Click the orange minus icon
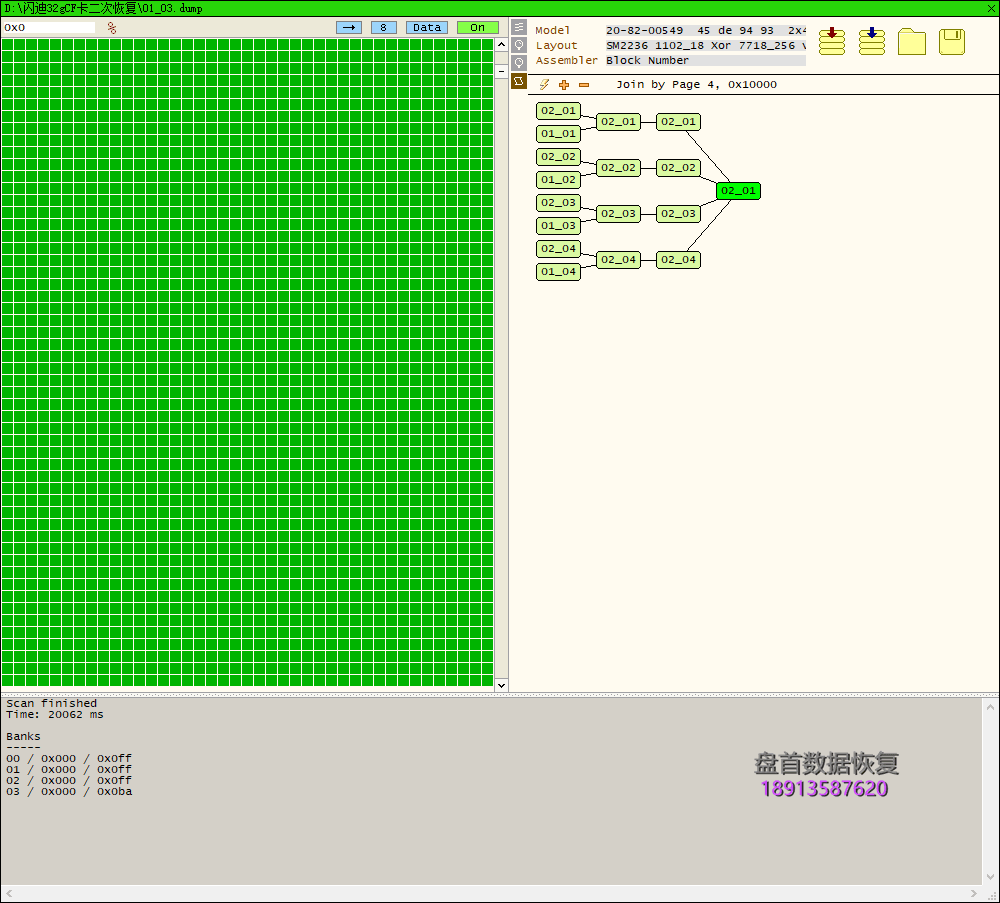Image resolution: width=1000 pixels, height=903 pixels. point(584,85)
